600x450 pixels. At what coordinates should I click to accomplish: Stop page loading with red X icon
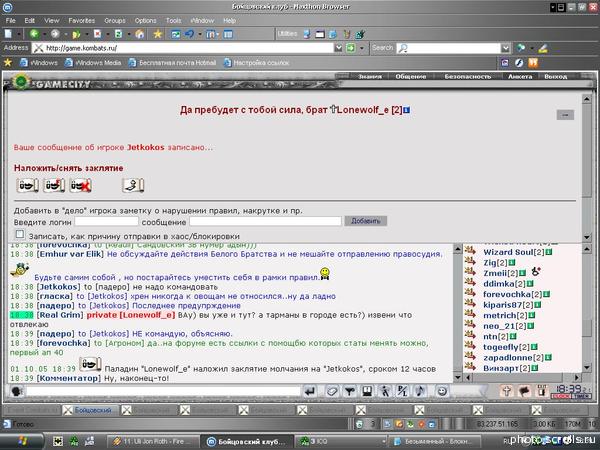98,34
